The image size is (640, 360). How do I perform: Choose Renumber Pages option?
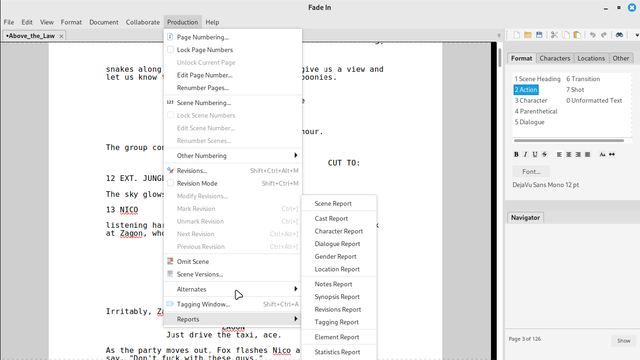coord(233,88)
